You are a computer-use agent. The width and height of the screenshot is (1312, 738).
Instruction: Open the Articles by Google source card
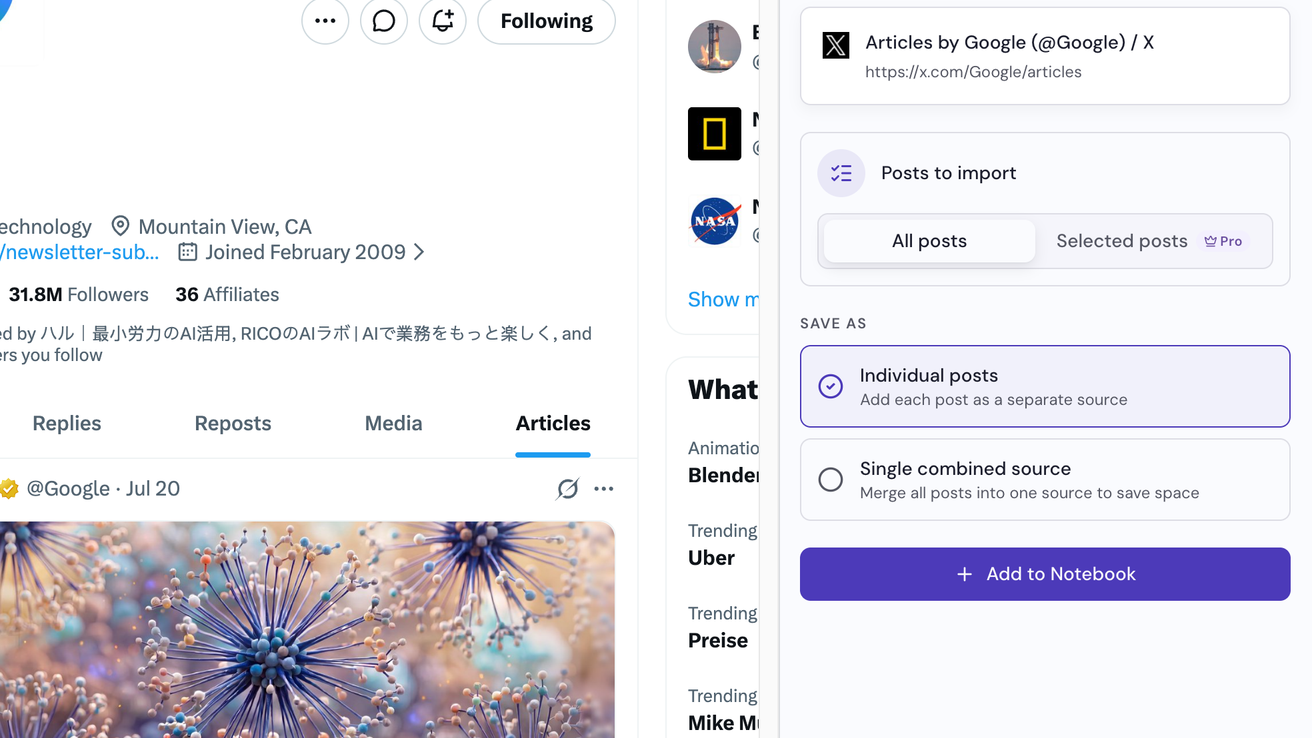coord(1045,56)
